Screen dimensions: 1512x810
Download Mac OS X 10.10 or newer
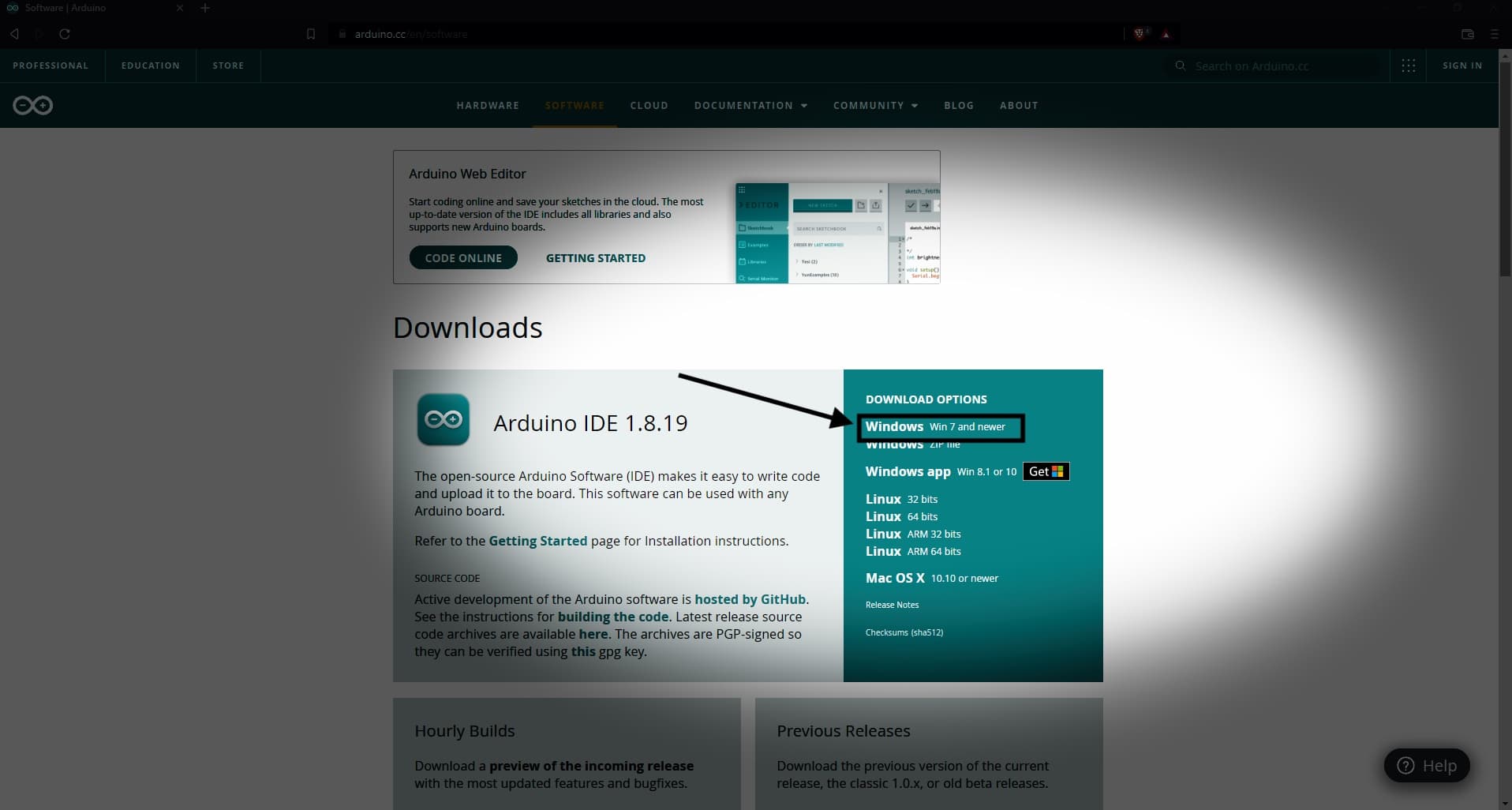(932, 578)
